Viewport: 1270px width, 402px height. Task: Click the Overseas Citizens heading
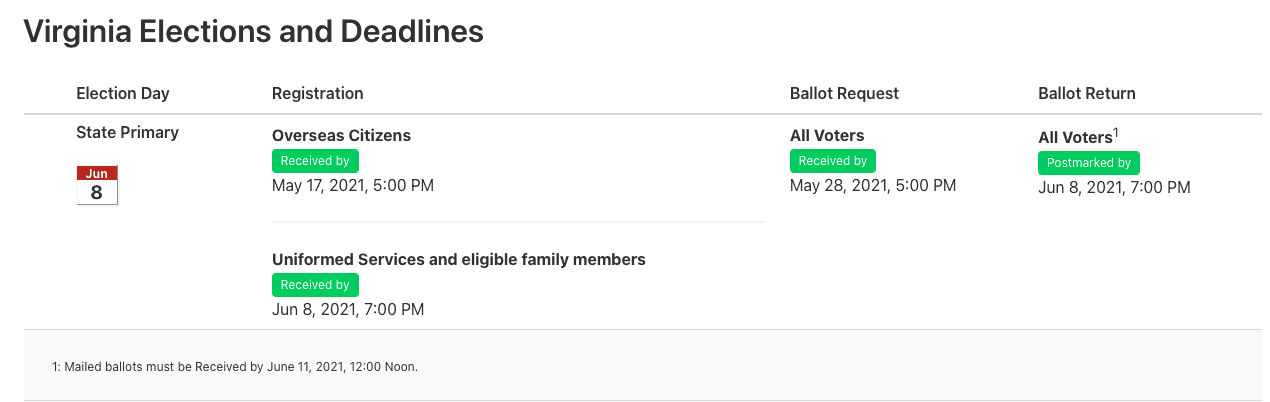[x=341, y=135]
